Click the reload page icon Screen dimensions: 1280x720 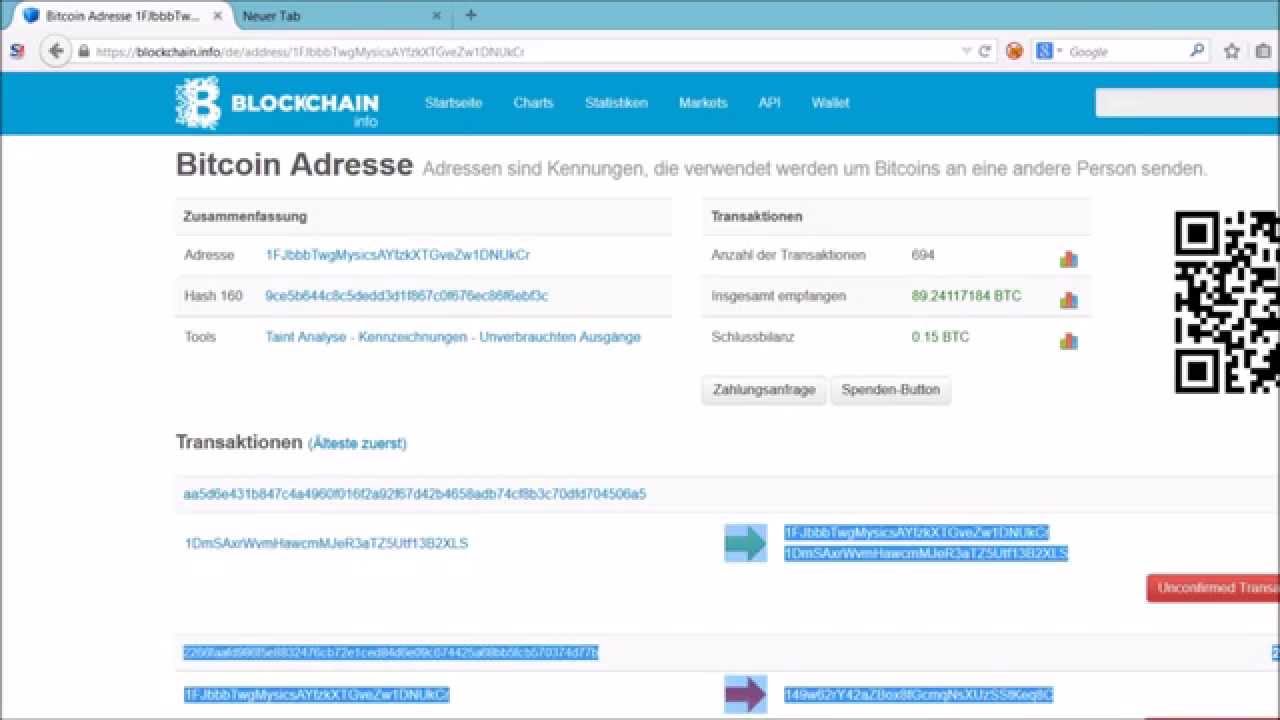coord(985,51)
